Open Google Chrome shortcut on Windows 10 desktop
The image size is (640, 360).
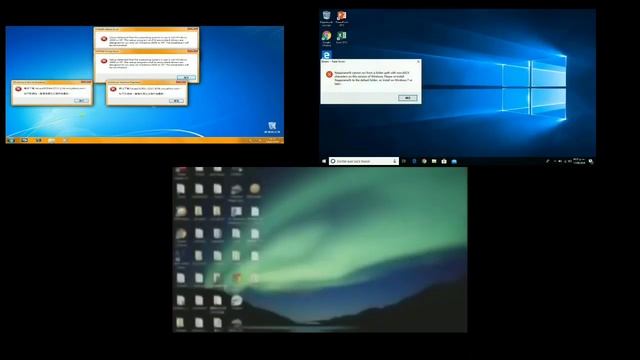point(327,38)
